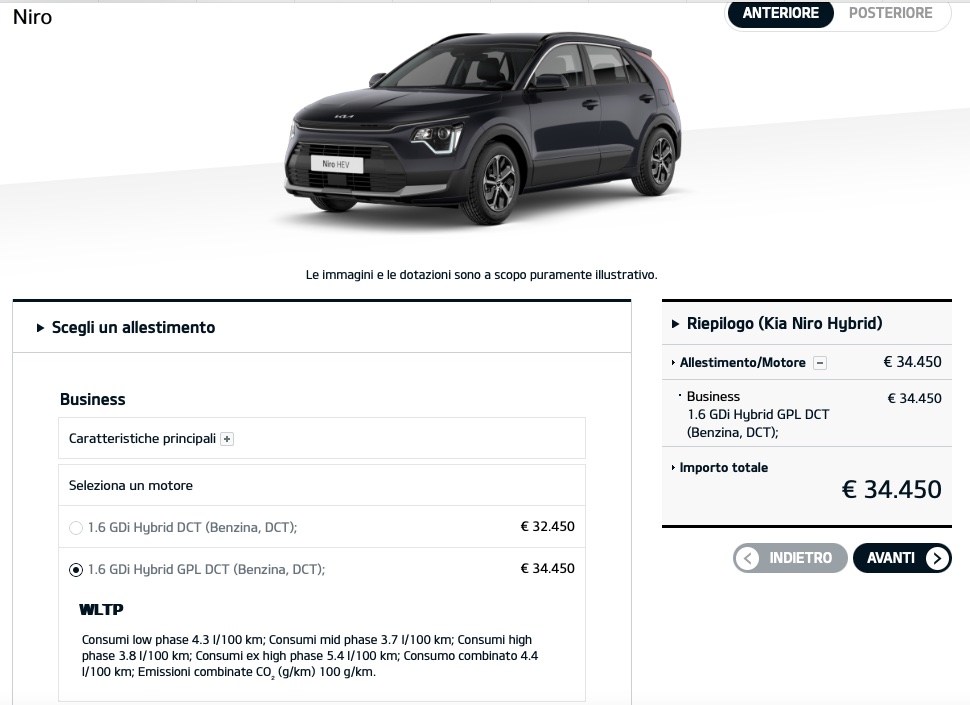Click the Kia Niro car image
The height and width of the screenshot is (705, 970).
(483, 127)
